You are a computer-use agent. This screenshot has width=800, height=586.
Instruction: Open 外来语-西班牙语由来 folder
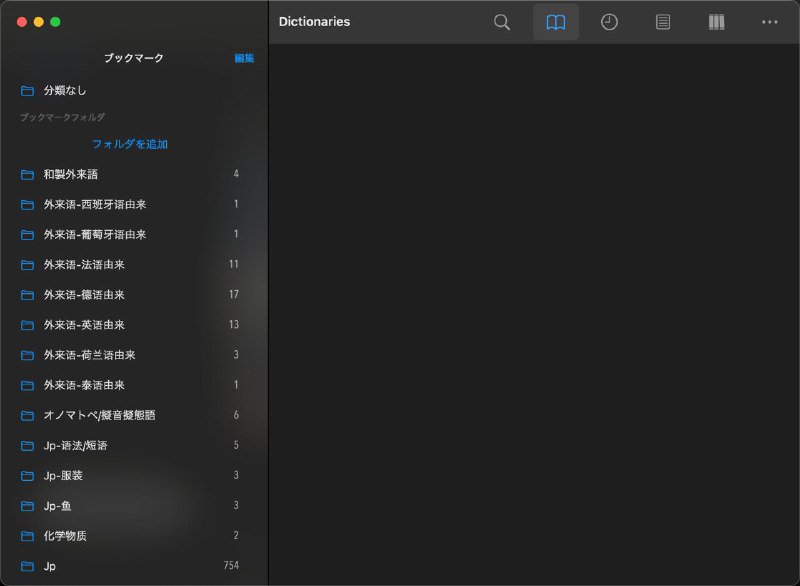(x=95, y=205)
